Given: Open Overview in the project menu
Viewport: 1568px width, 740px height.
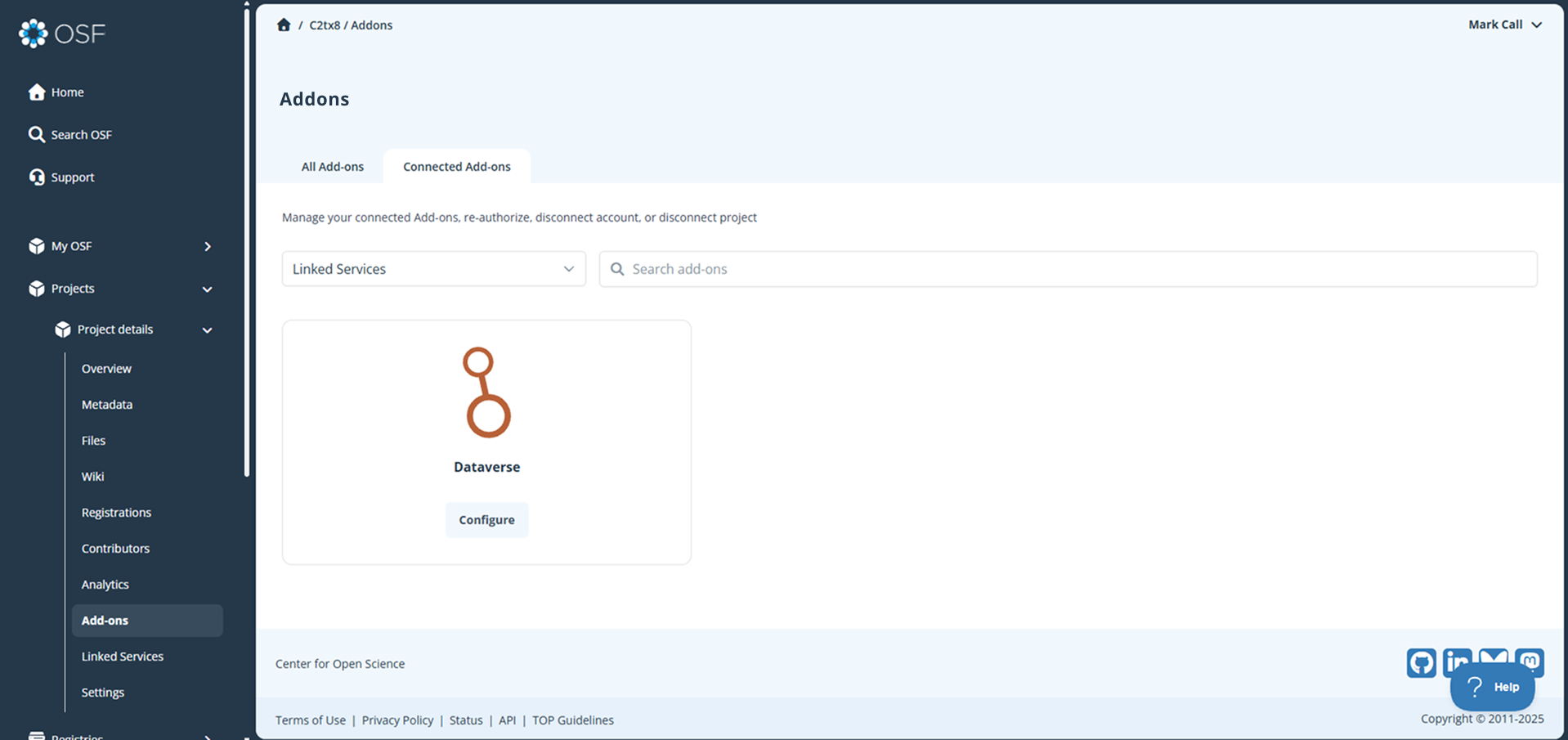Looking at the screenshot, I should [x=106, y=368].
